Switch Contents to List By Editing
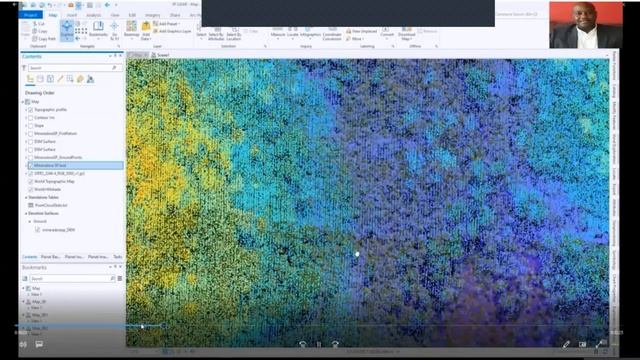The image size is (640, 360). click(x=60, y=79)
